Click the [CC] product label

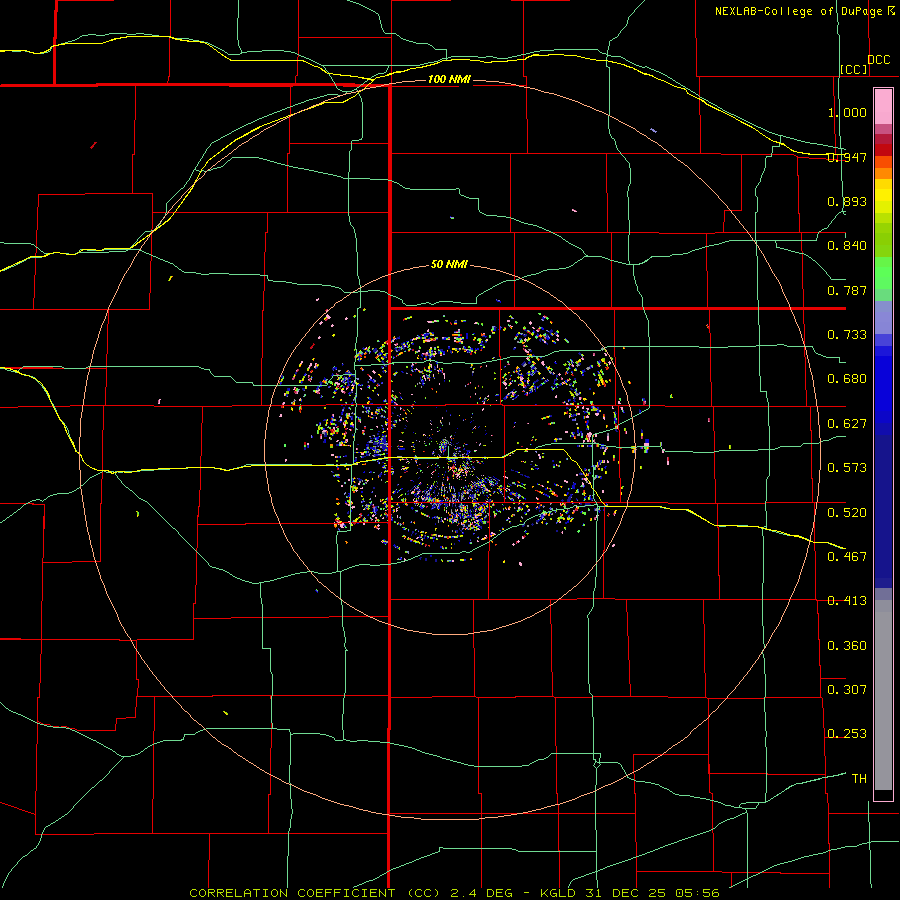click(854, 69)
